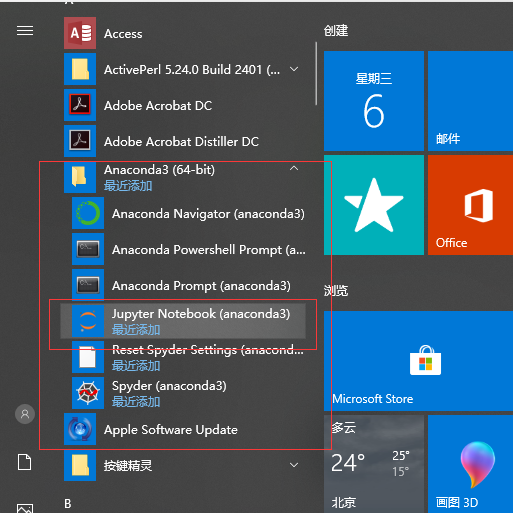
Task: Launch Access from the app list
Action: point(123,33)
